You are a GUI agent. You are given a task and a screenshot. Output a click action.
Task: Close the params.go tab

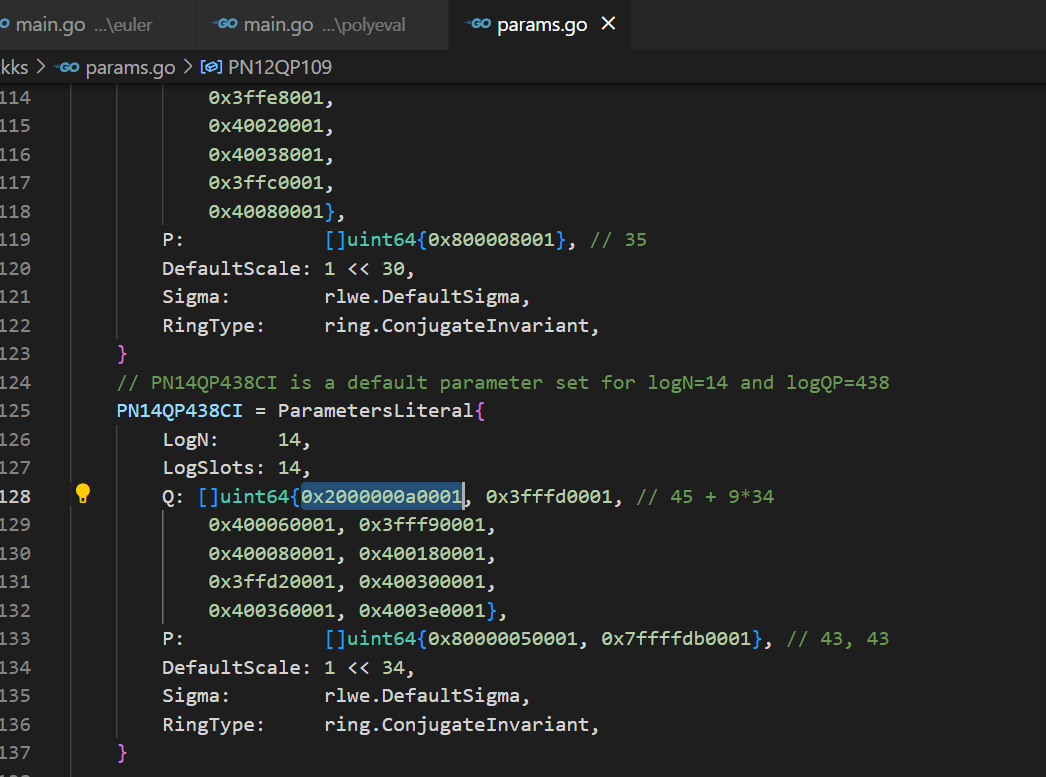click(x=608, y=24)
